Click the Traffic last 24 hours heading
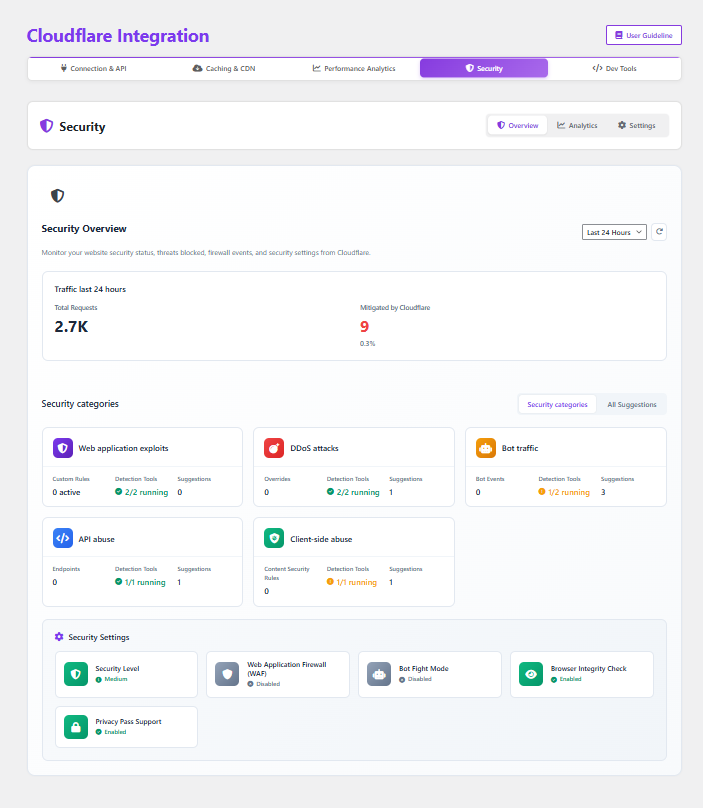The width and height of the screenshot is (703, 808). click(x=90, y=289)
